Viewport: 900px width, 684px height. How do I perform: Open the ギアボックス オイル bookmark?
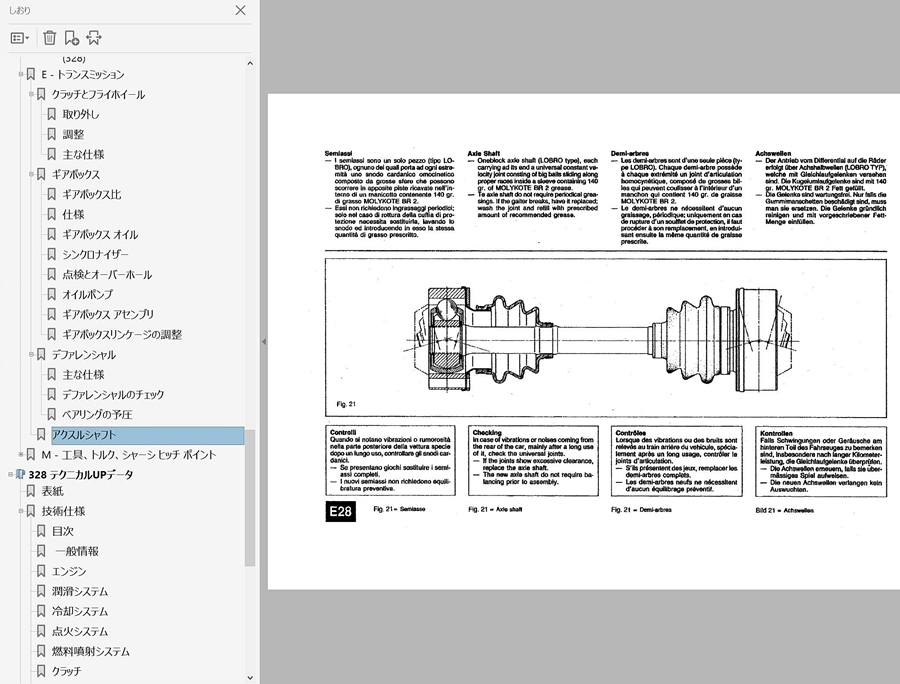point(100,234)
